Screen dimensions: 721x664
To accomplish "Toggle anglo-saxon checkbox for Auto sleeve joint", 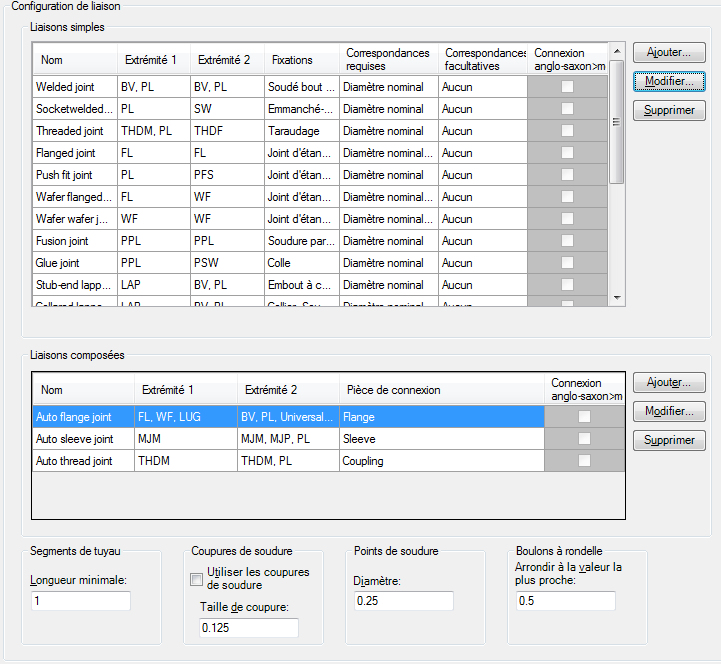I will coord(584,439).
